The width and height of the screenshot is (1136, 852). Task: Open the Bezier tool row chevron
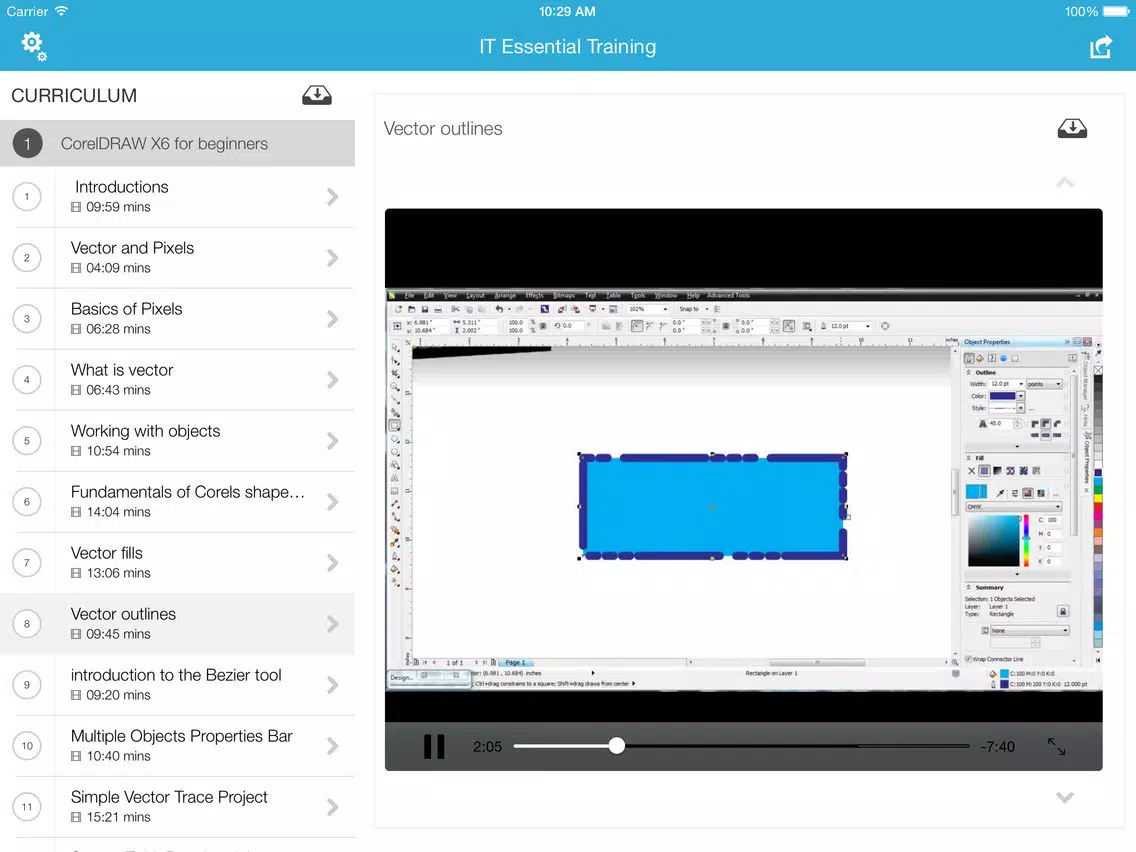pos(333,685)
